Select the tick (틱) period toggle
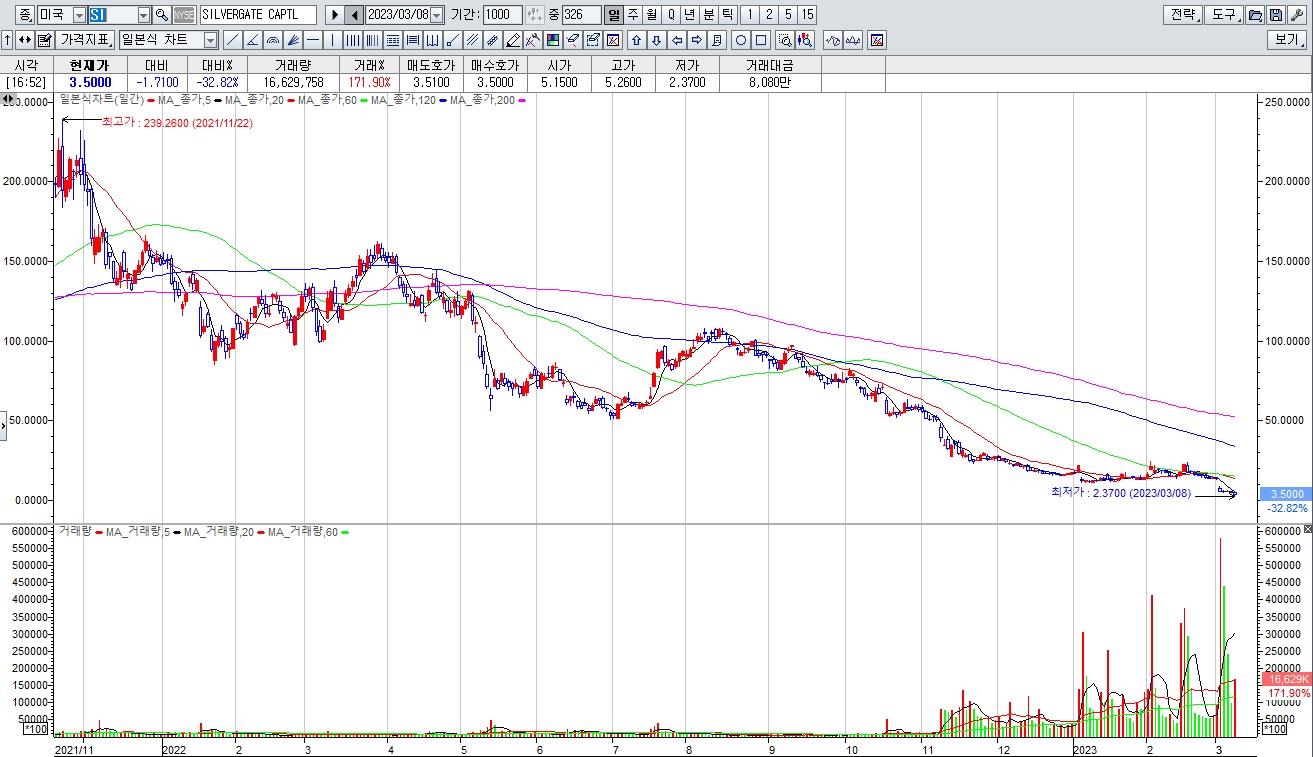 coord(727,15)
